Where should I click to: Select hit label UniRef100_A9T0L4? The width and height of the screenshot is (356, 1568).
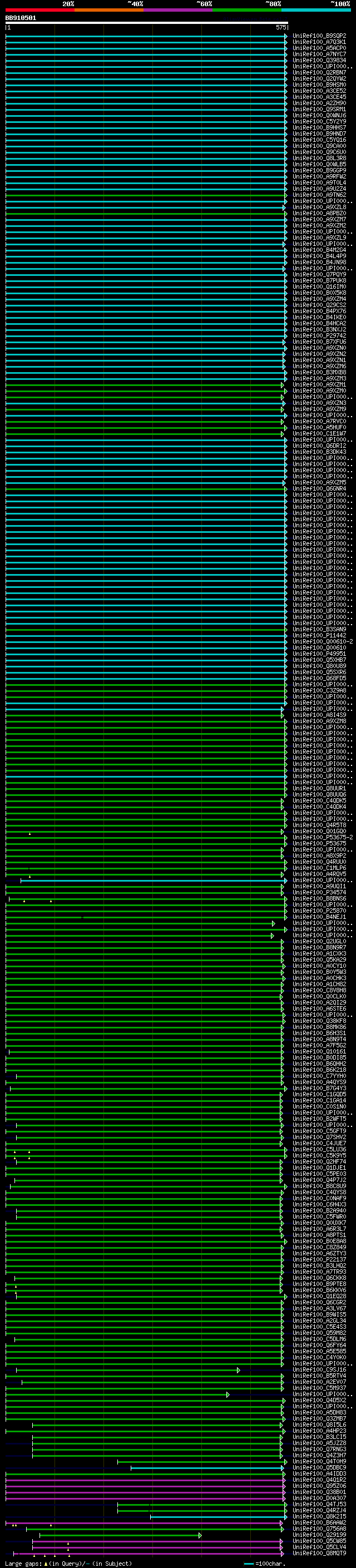[319, 182]
